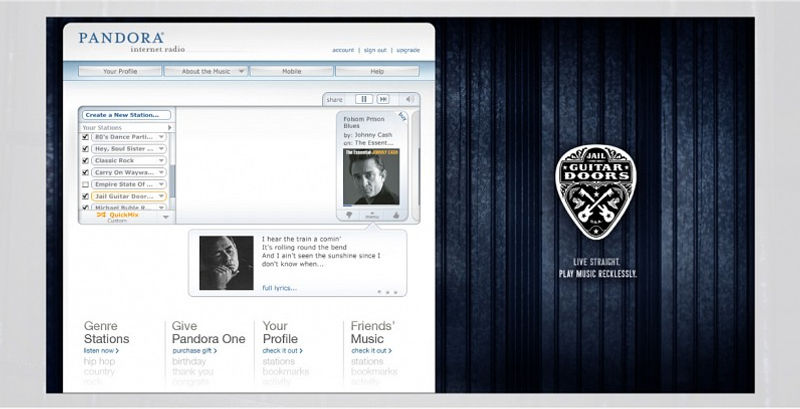Screen dimensions: 800x409
Task: Select the Hey, Soul Sister station
Action: 129,149
